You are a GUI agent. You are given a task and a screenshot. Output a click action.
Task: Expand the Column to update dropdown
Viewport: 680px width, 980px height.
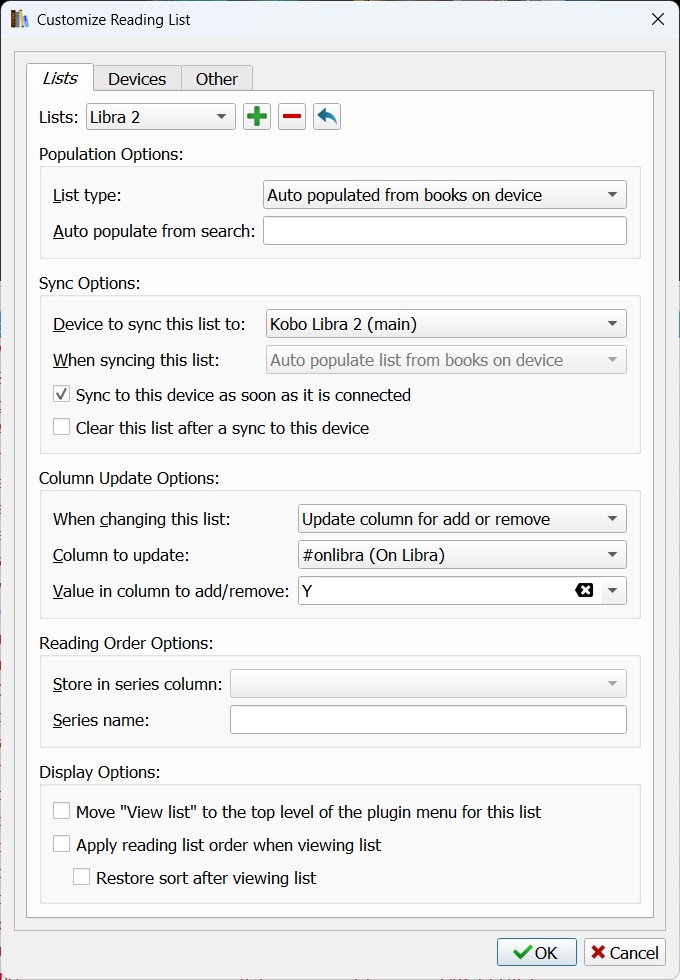pyautogui.click(x=462, y=555)
